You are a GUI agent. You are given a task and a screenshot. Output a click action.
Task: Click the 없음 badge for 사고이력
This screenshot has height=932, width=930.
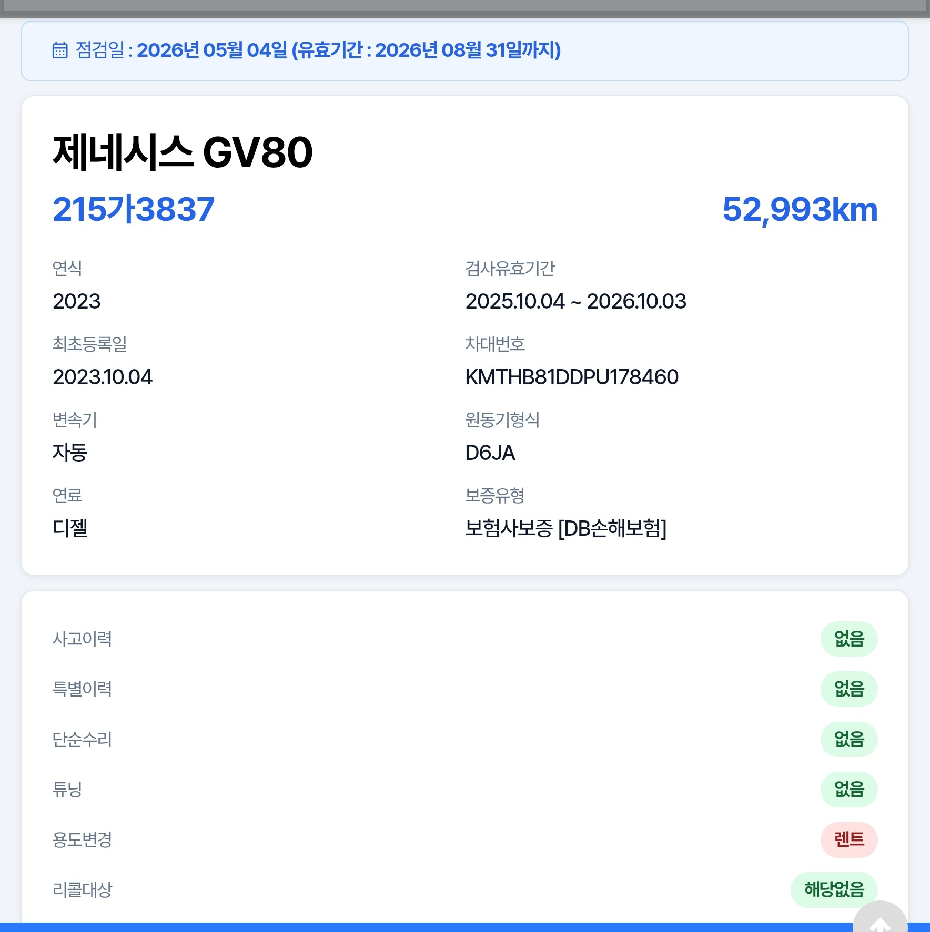[x=849, y=639]
